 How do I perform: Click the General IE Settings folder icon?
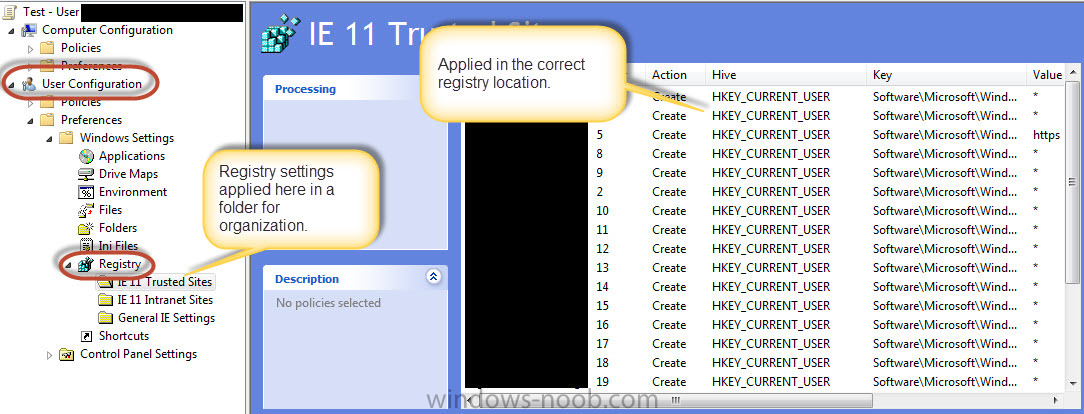(x=105, y=318)
